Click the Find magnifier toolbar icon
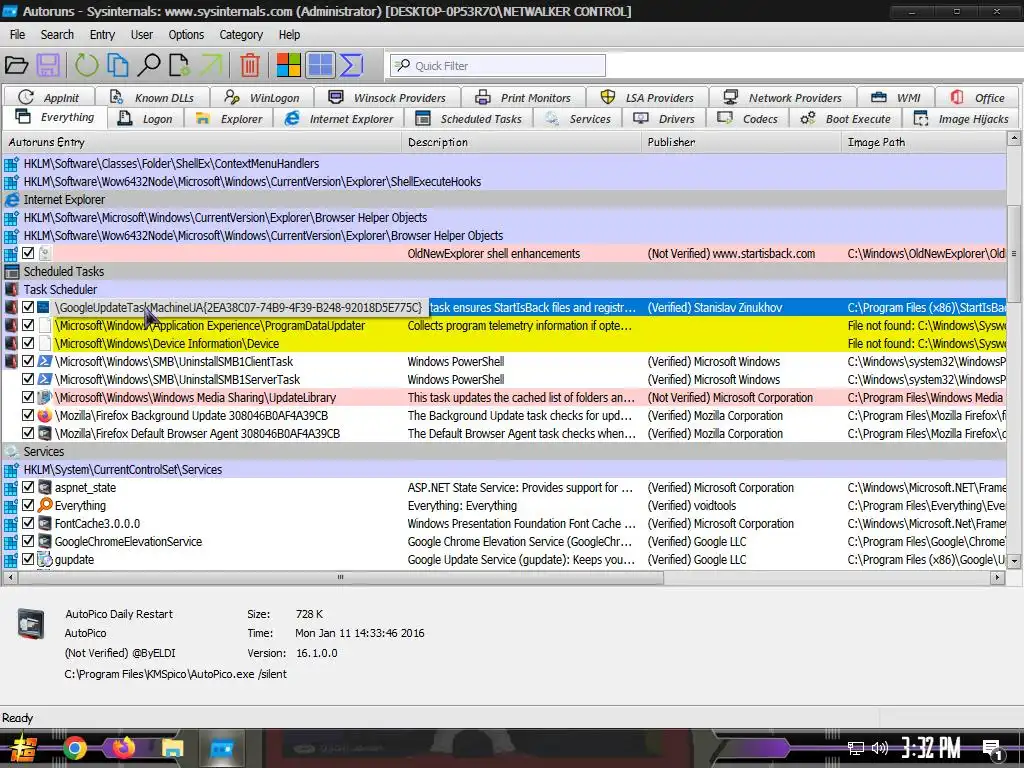This screenshot has height=768, width=1024. coord(149,65)
